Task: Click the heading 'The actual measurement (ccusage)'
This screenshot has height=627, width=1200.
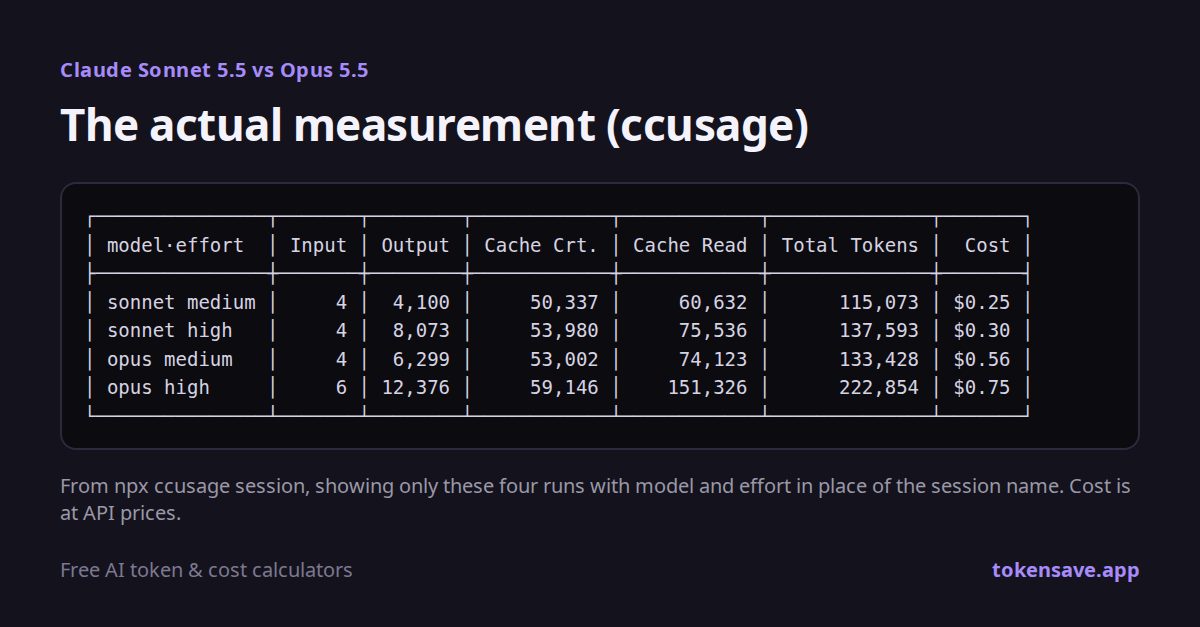Action: 434,127
